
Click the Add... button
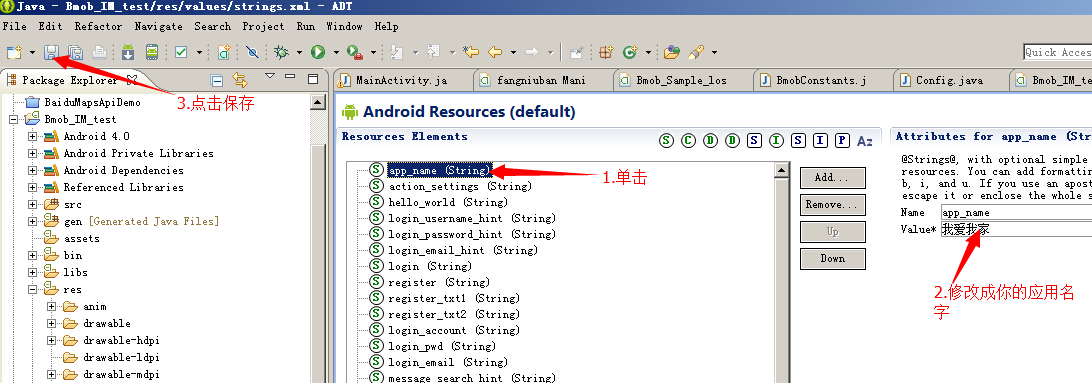(x=832, y=178)
